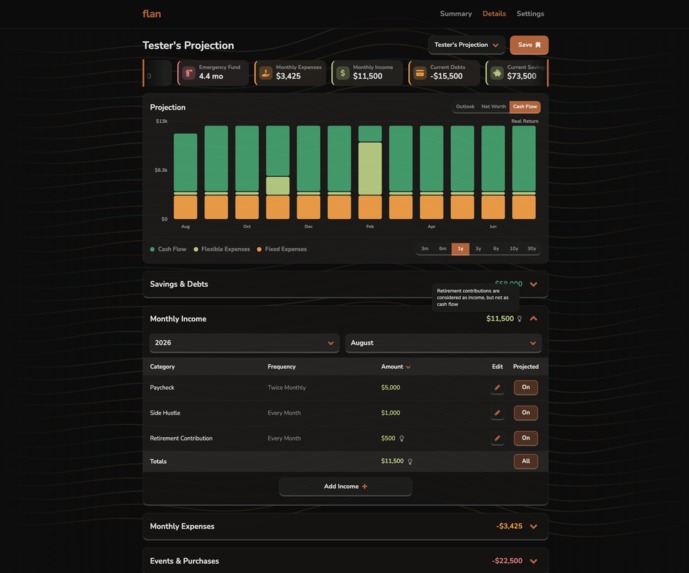Toggle Side Hustle projected On switch
Image resolution: width=689 pixels, height=573 pixels.
526,413
